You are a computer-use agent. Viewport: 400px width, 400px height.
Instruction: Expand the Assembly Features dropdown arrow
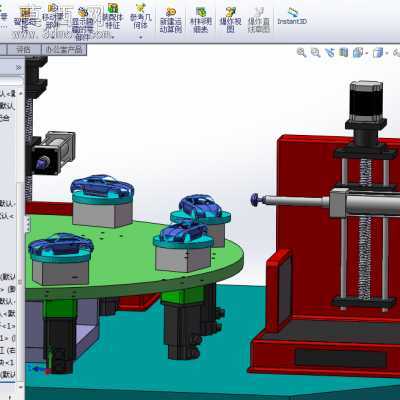pos(113,37)
